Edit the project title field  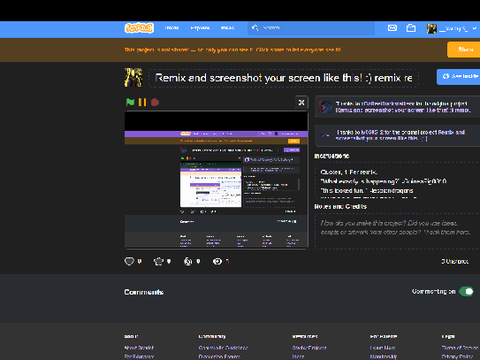pyautogui.click(x=283, y=78)
